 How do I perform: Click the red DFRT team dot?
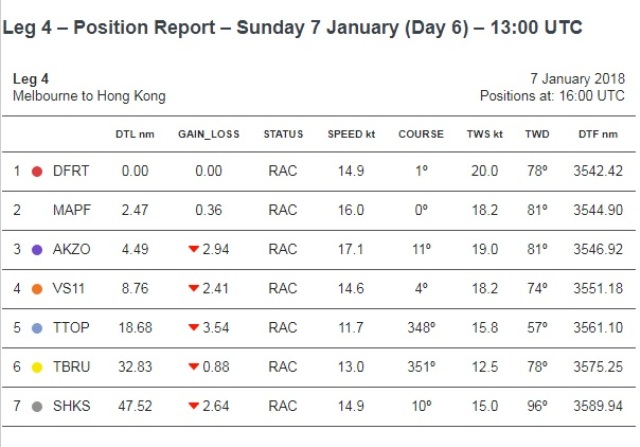pos(37,171)
